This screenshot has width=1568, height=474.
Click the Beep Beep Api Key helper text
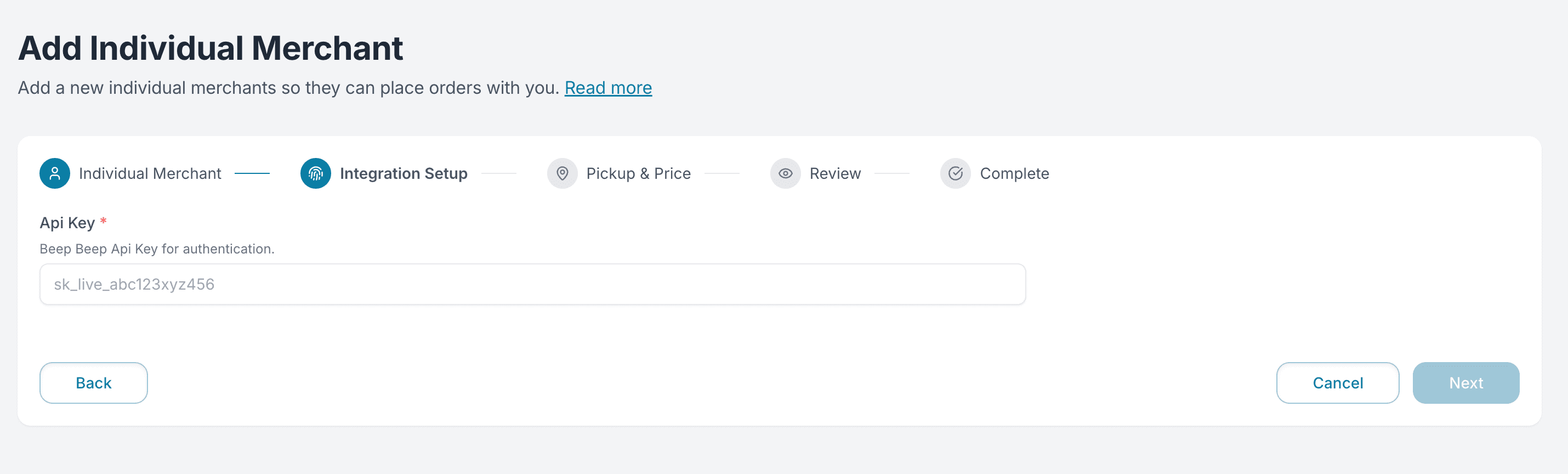(x=156, y=249)
